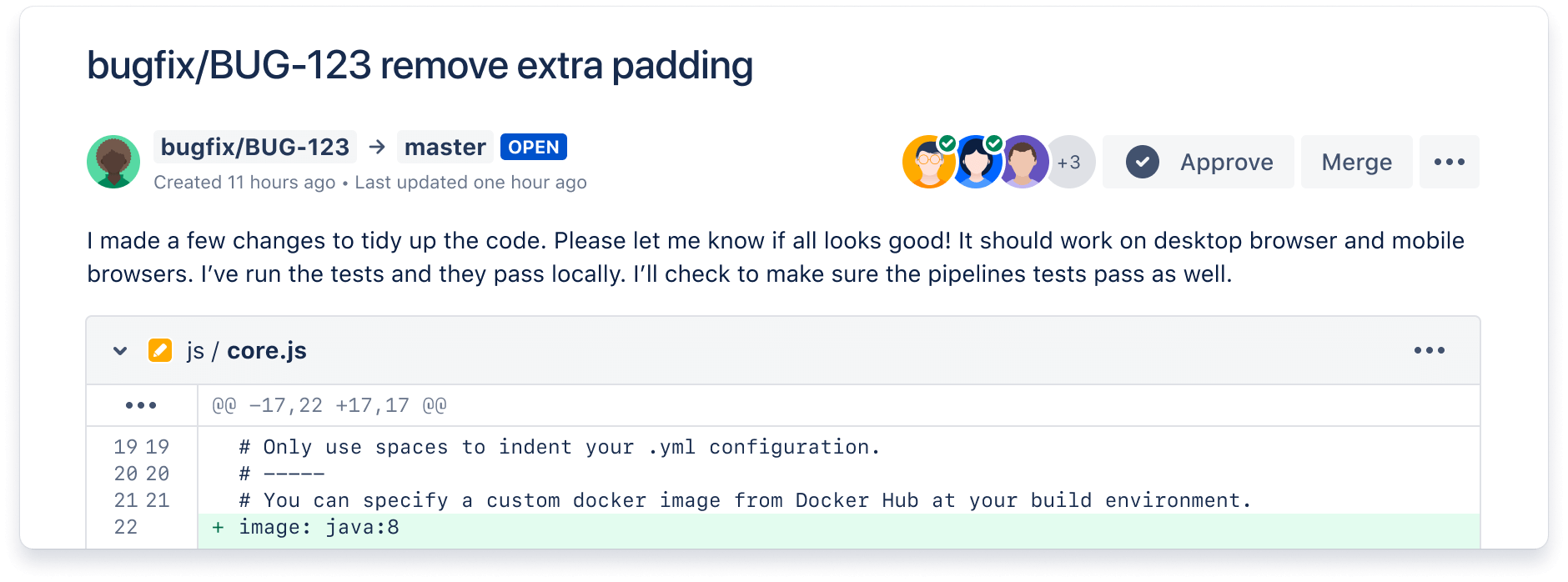Select the checkmark icon inside the Approve button
Image resolution: width=1568 pixels, height=582 pixels.
(1144, 162)
